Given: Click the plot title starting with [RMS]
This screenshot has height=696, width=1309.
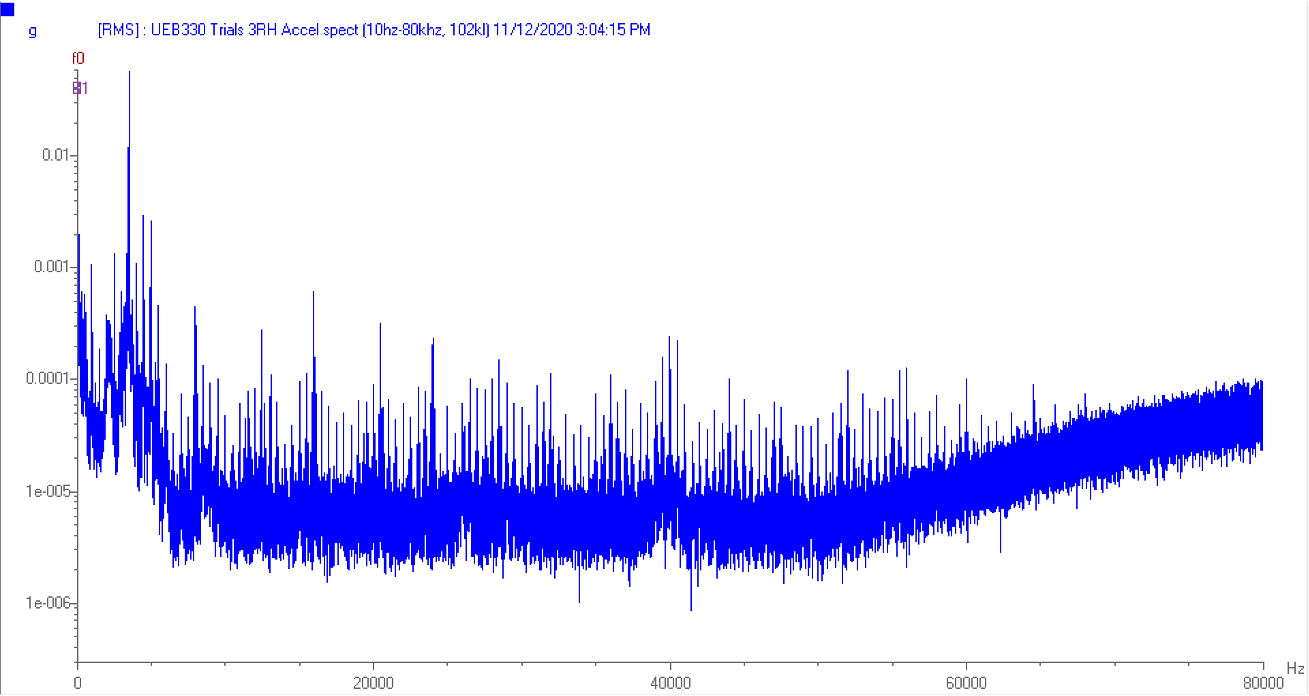Looking at the screenshot, I should click(x=374, y=30).
